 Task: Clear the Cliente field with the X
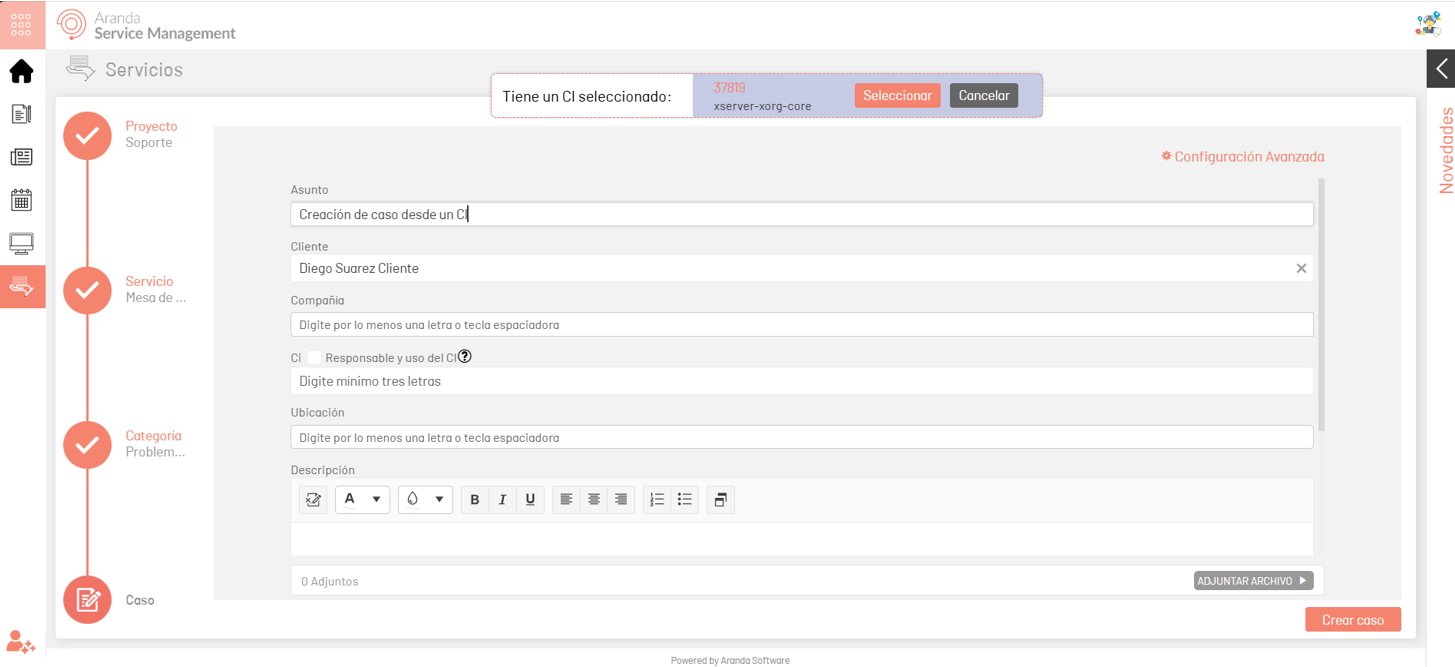point(1301,268)
